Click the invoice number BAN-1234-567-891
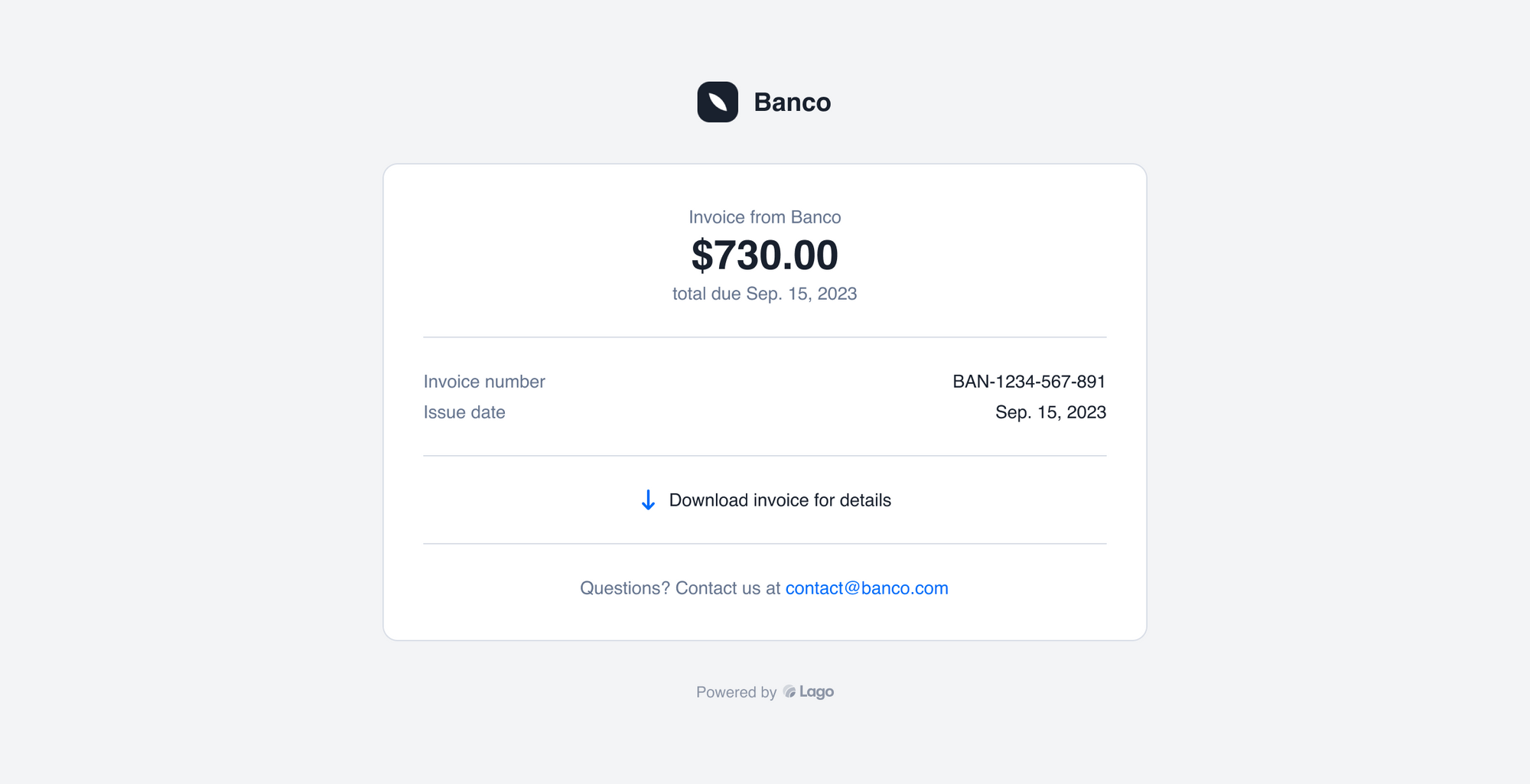 (x=1029, y=382)
